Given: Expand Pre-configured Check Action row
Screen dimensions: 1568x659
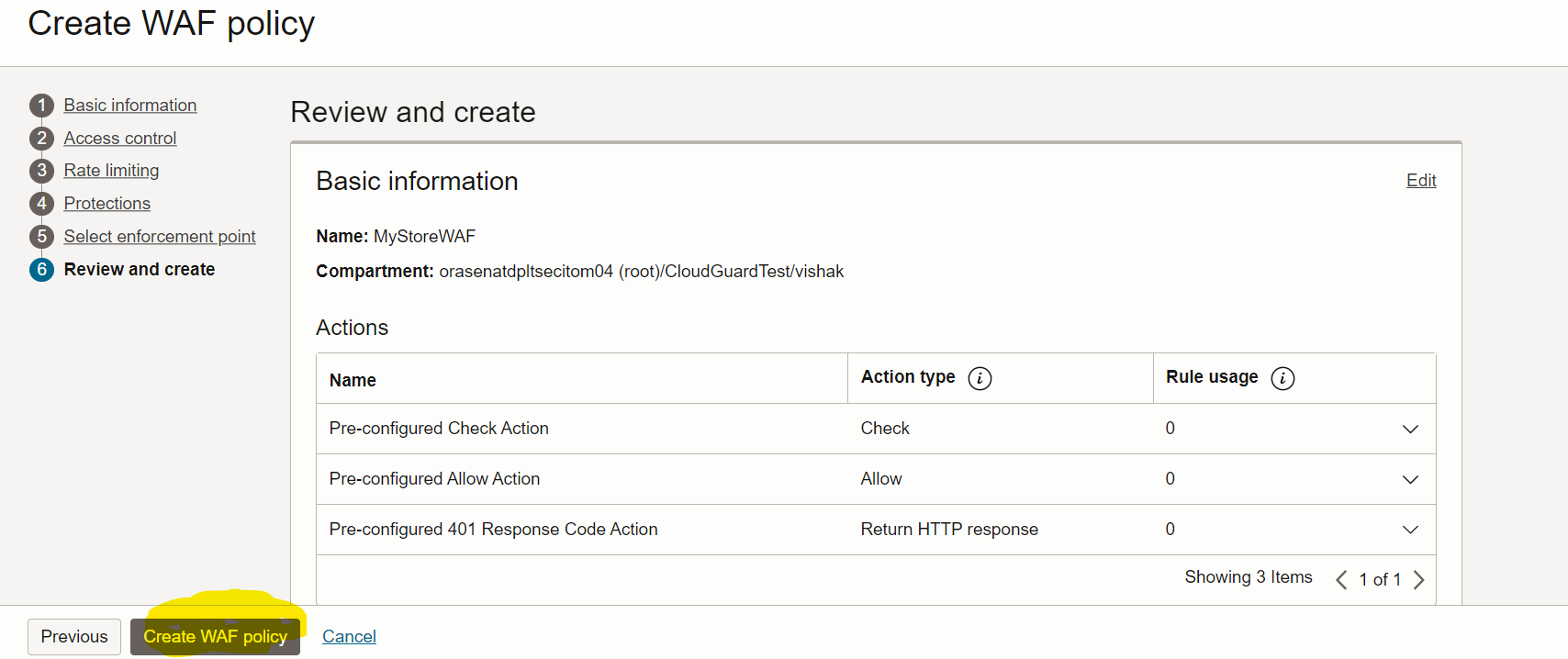Looking at the screenshot, I should point(1410,430).
